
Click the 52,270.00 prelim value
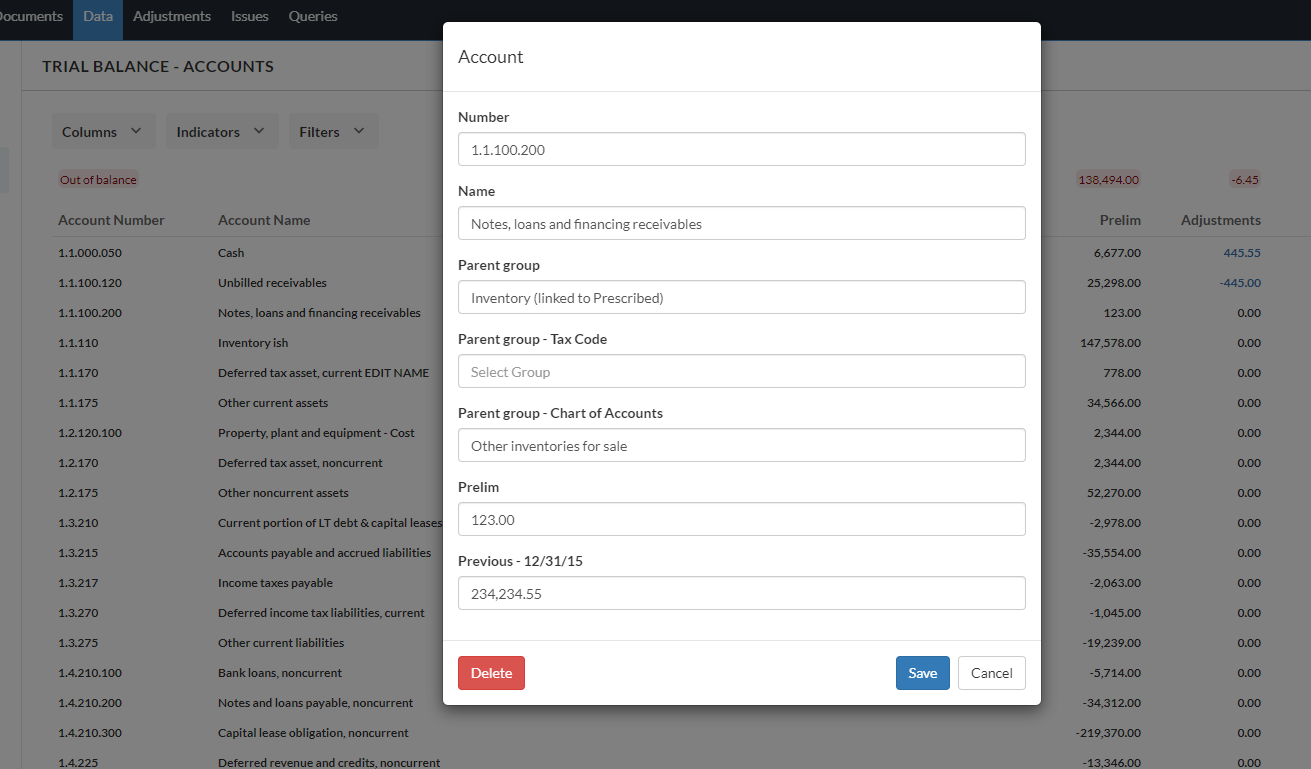1114,493
